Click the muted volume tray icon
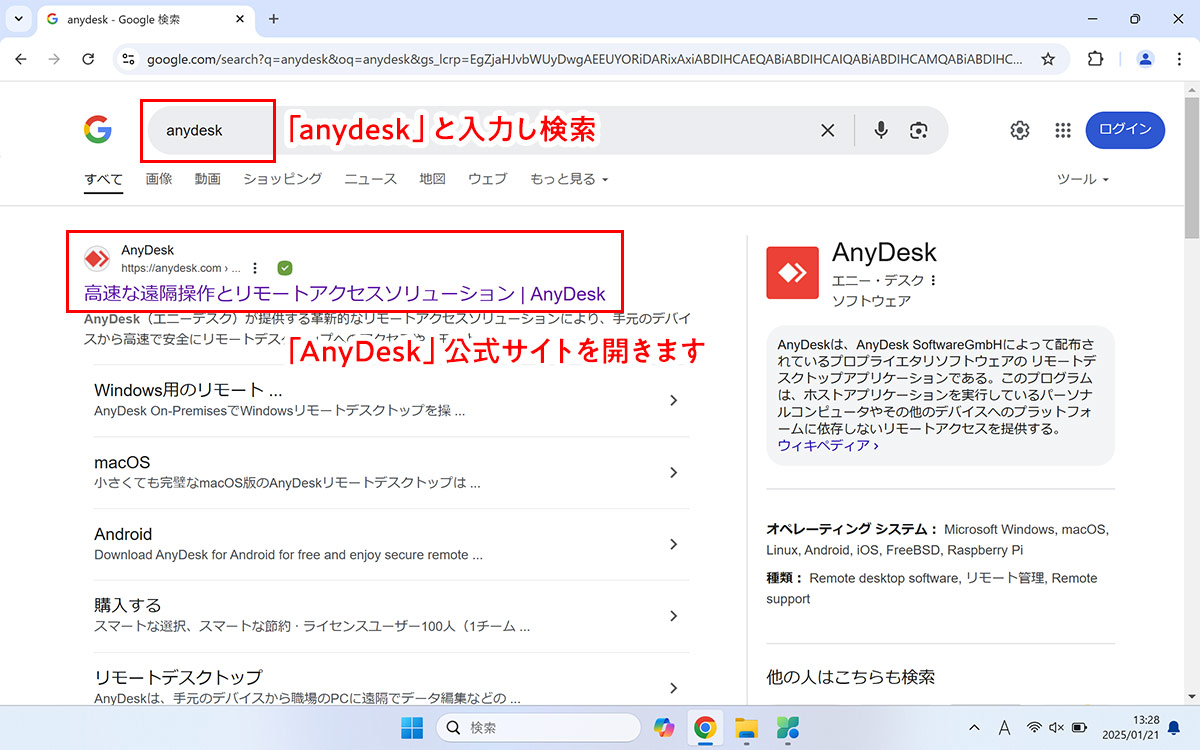1200x750 pixels. click(1057, 727)
